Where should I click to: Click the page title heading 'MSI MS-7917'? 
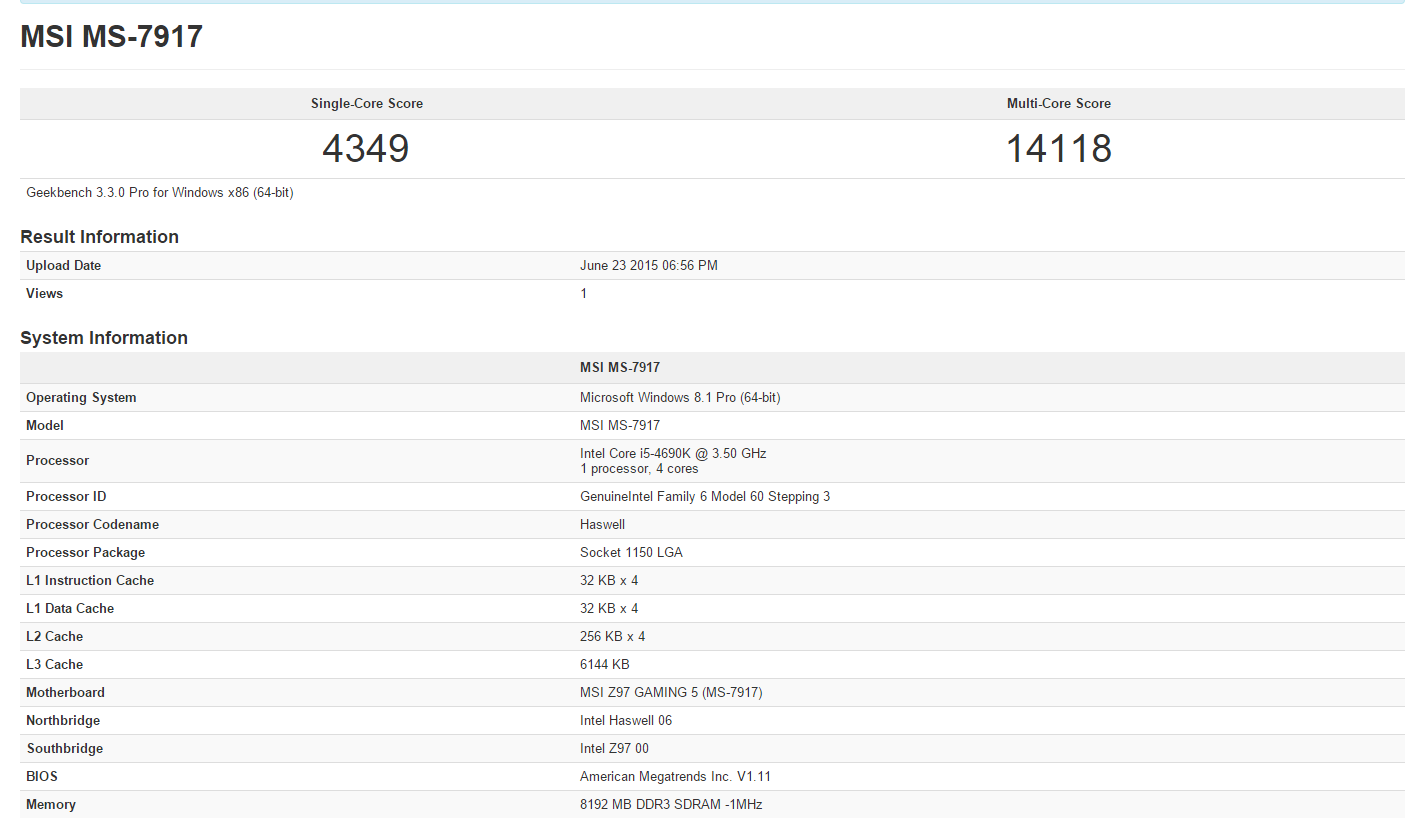pyautogui.click(x=112, y=37)
